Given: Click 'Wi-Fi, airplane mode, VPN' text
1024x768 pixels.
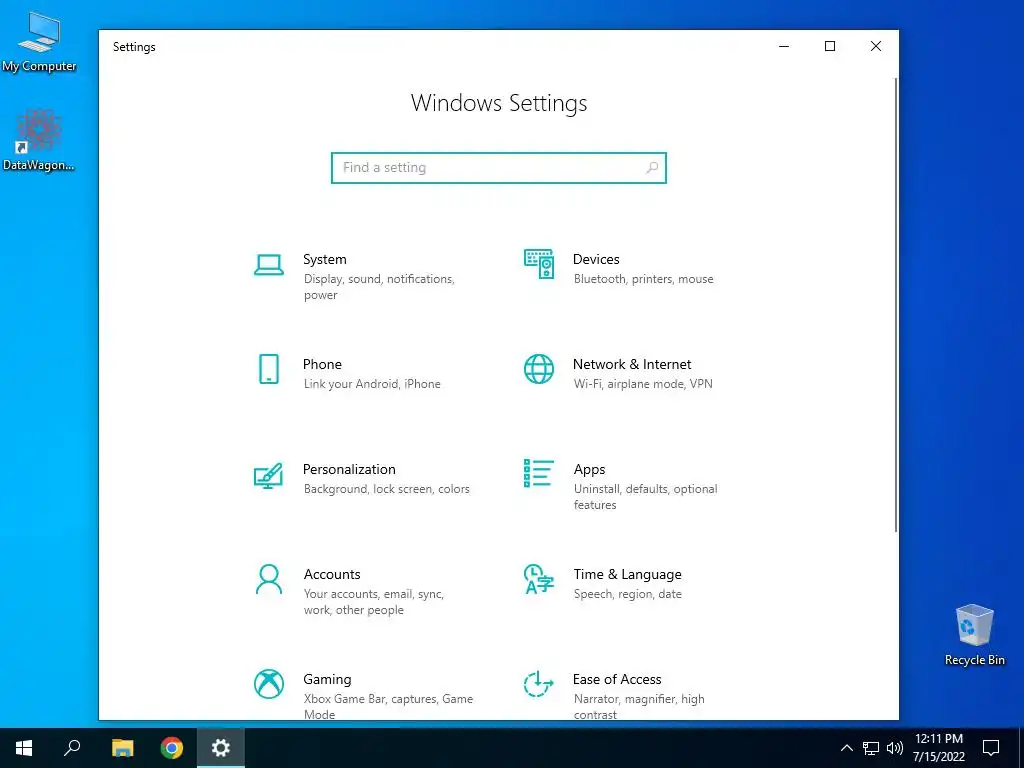Looking at the screenshot, I should coord(643,384).
